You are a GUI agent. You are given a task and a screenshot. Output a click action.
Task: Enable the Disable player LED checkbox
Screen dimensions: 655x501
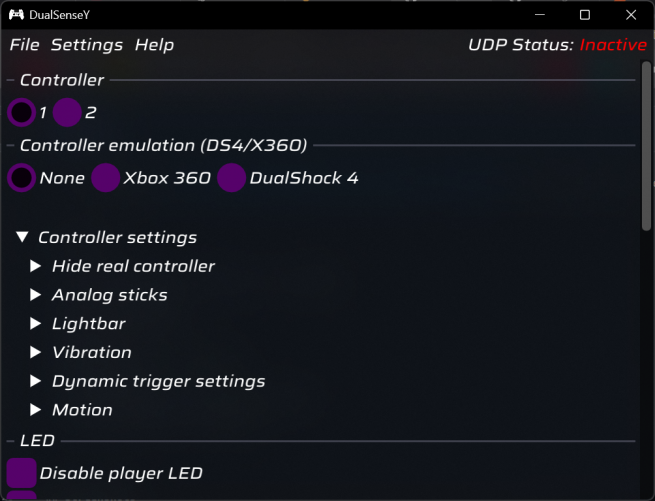click(21, 473)
